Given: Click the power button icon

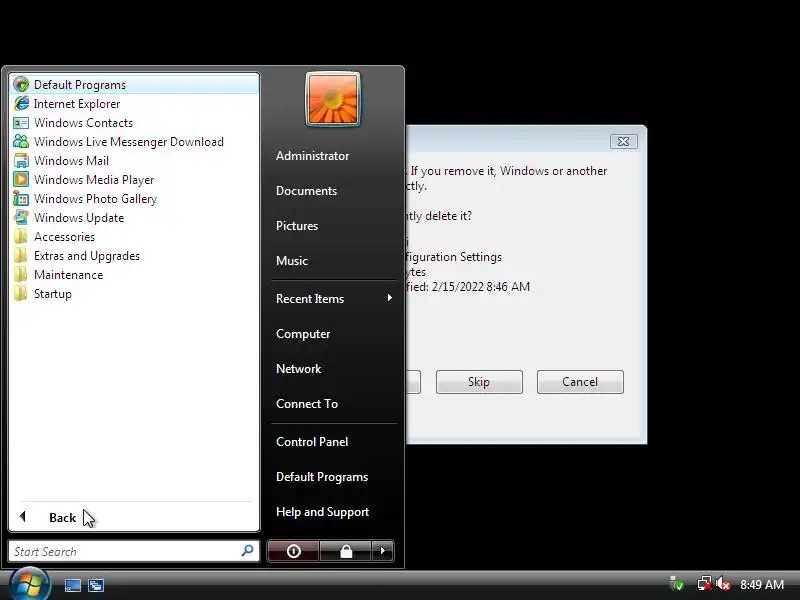Looking at the screenshot, I should (293, 551).
